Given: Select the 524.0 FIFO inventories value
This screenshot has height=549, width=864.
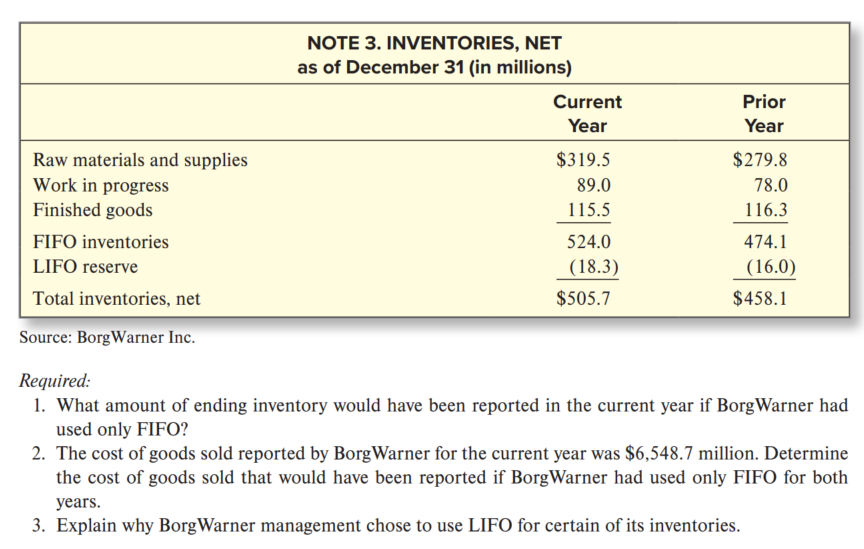Looking at the screenshot, I should tap(589, 242).
